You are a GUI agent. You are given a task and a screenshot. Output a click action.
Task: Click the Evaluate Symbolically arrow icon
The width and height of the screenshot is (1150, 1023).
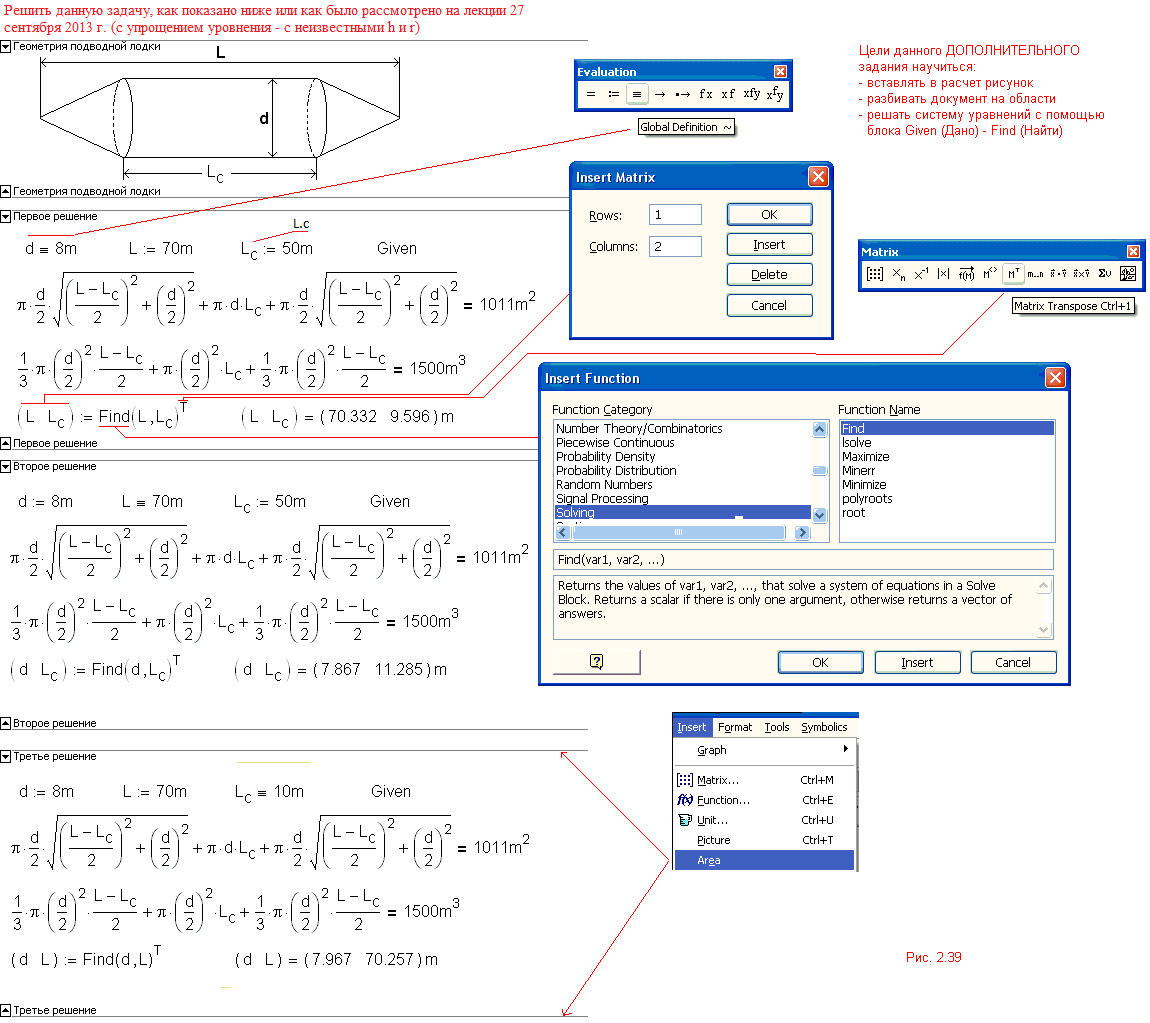[x=659, y=94]
